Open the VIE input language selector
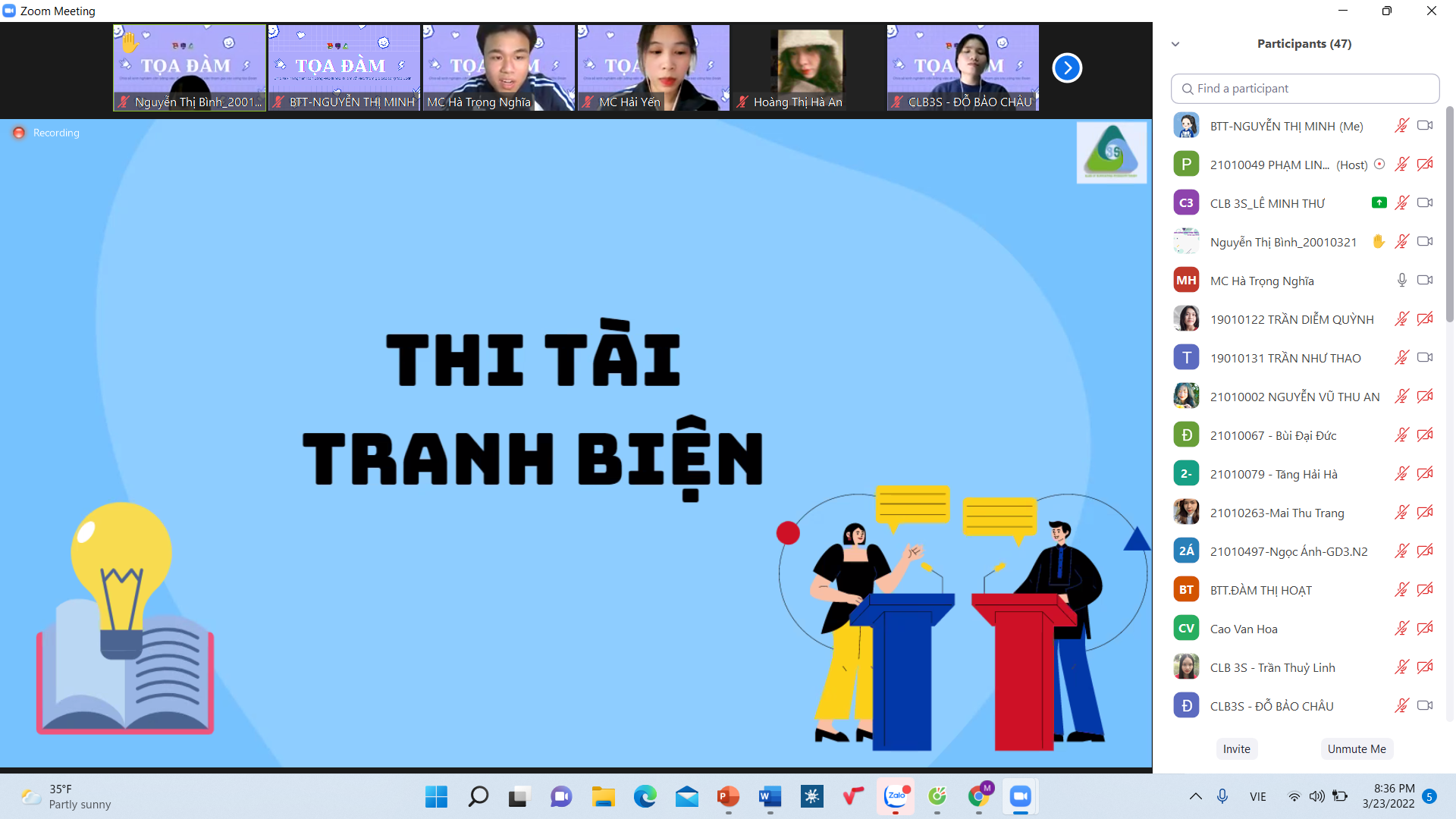The width and height of the screenshot is (1456, 819). (1257, 796)
